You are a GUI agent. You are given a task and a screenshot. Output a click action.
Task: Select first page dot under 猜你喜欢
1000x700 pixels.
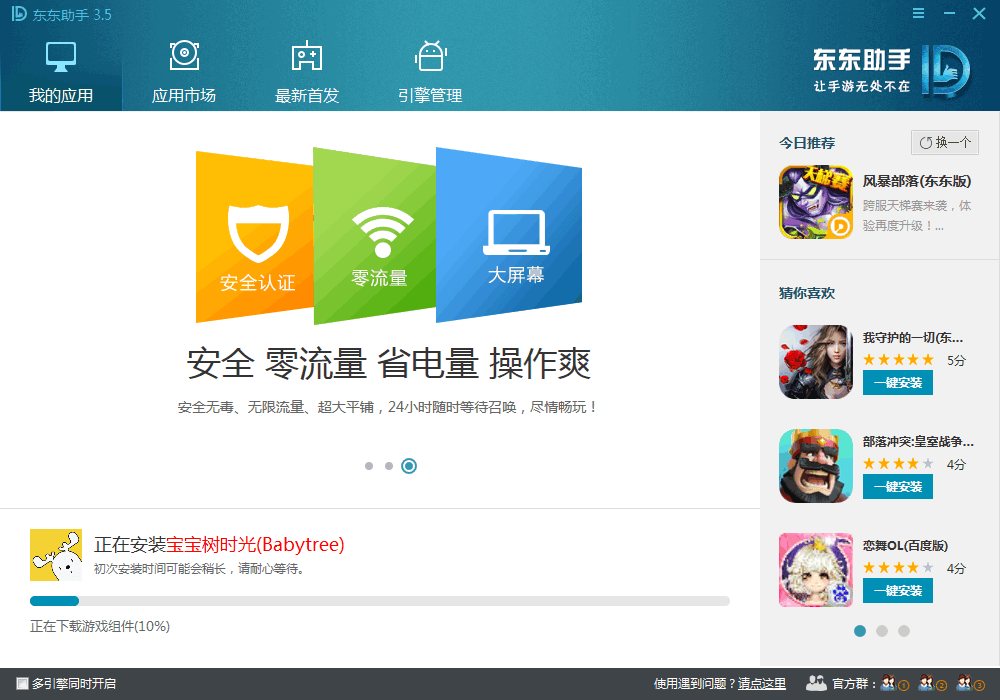click(860, 631)
